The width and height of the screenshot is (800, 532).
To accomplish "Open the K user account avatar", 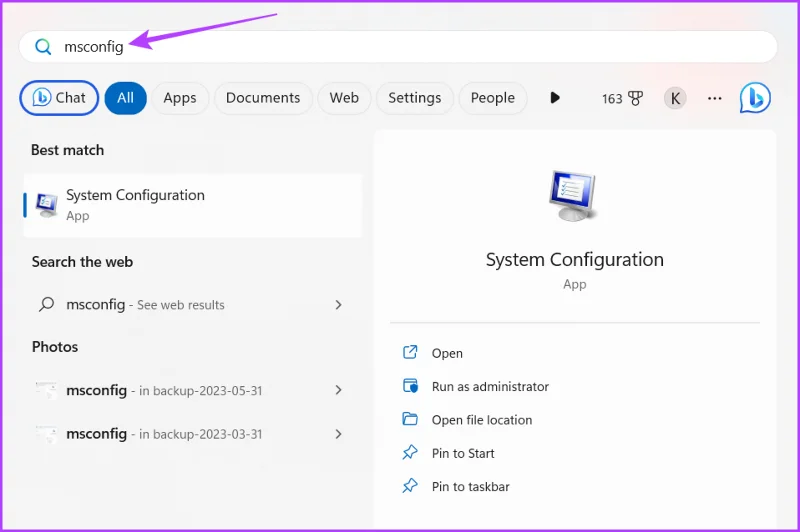I will pyautogui.click(x=675, y=98).
